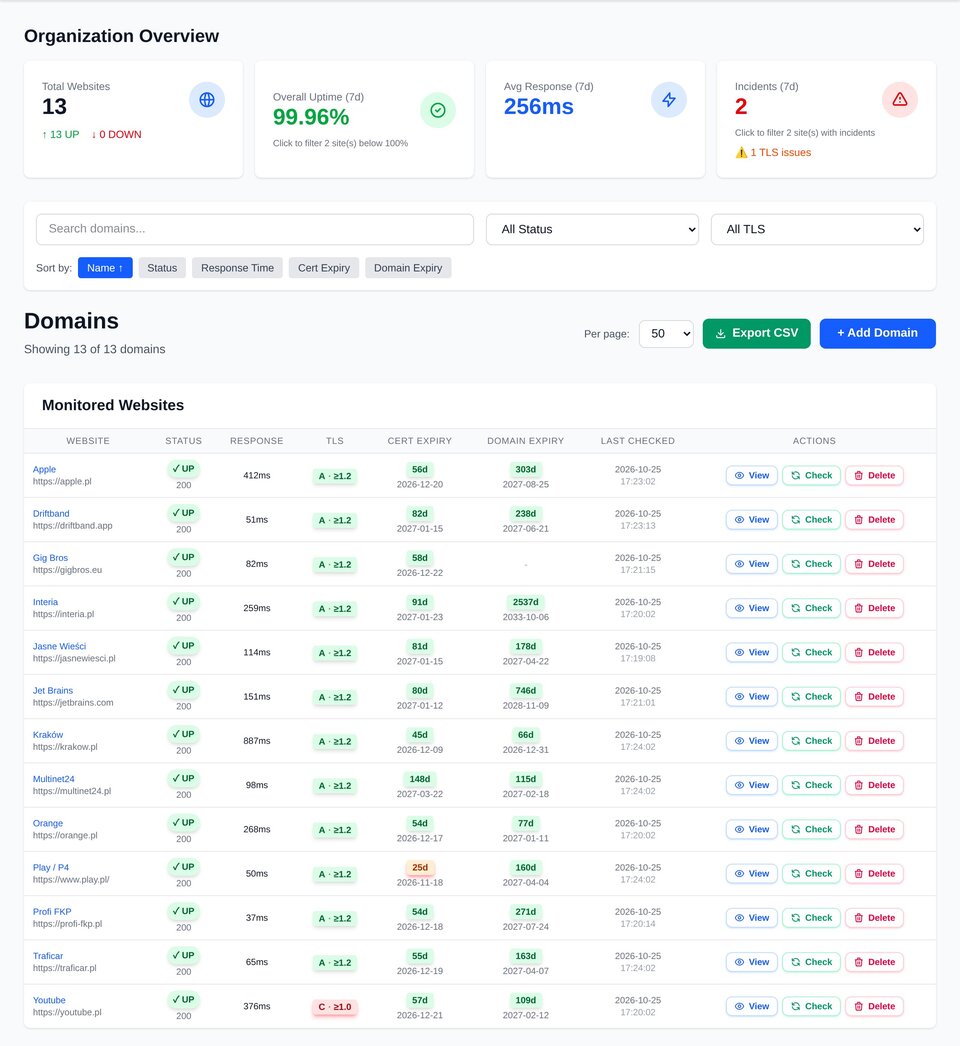This screenshot has height=1046, width=960.
Task: Open the All Status filter dropdown
Action: pos(592,229)
